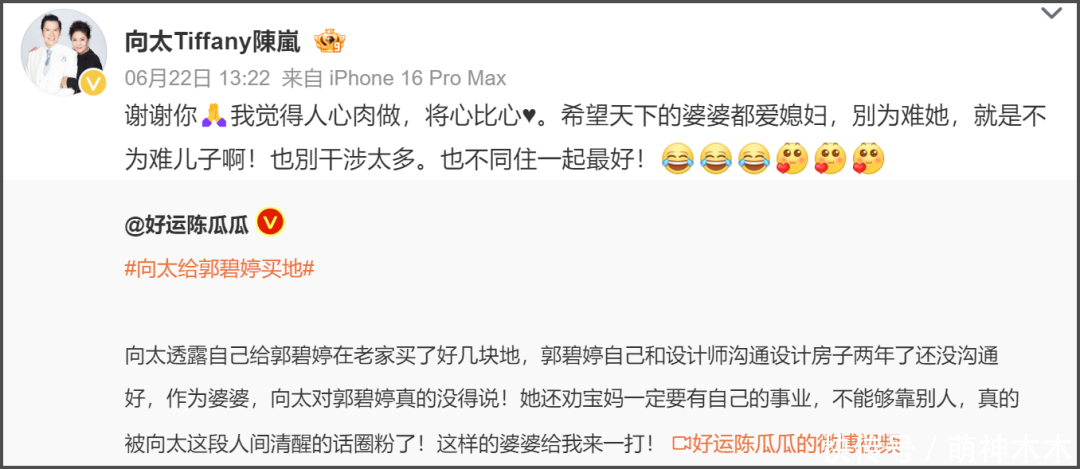Click the third laughing-tears emoji
This screenshot has width=1080, height=469.
(x=754, y=160)
